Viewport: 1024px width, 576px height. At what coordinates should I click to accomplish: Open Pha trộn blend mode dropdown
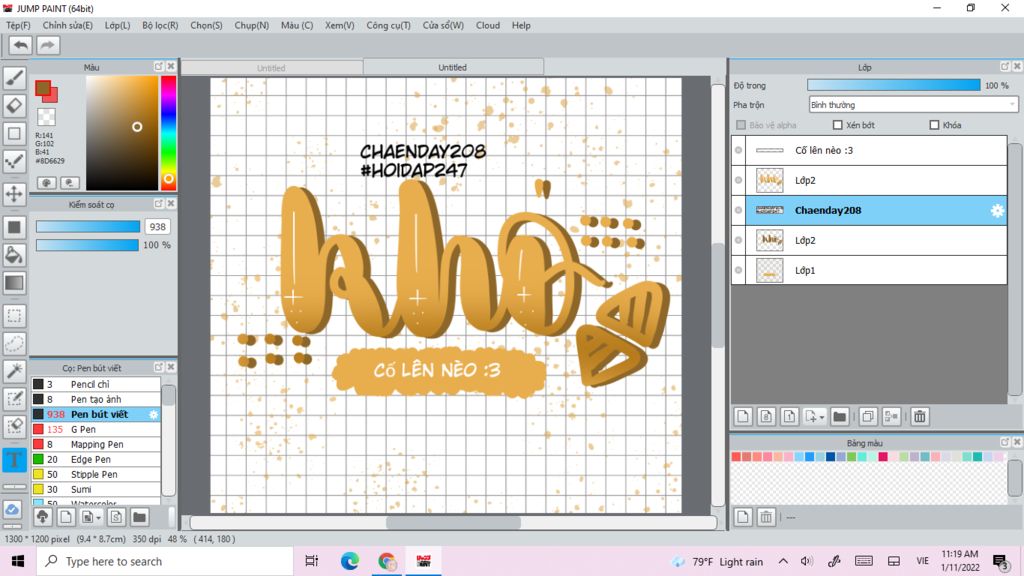click(x=913, y=104)
